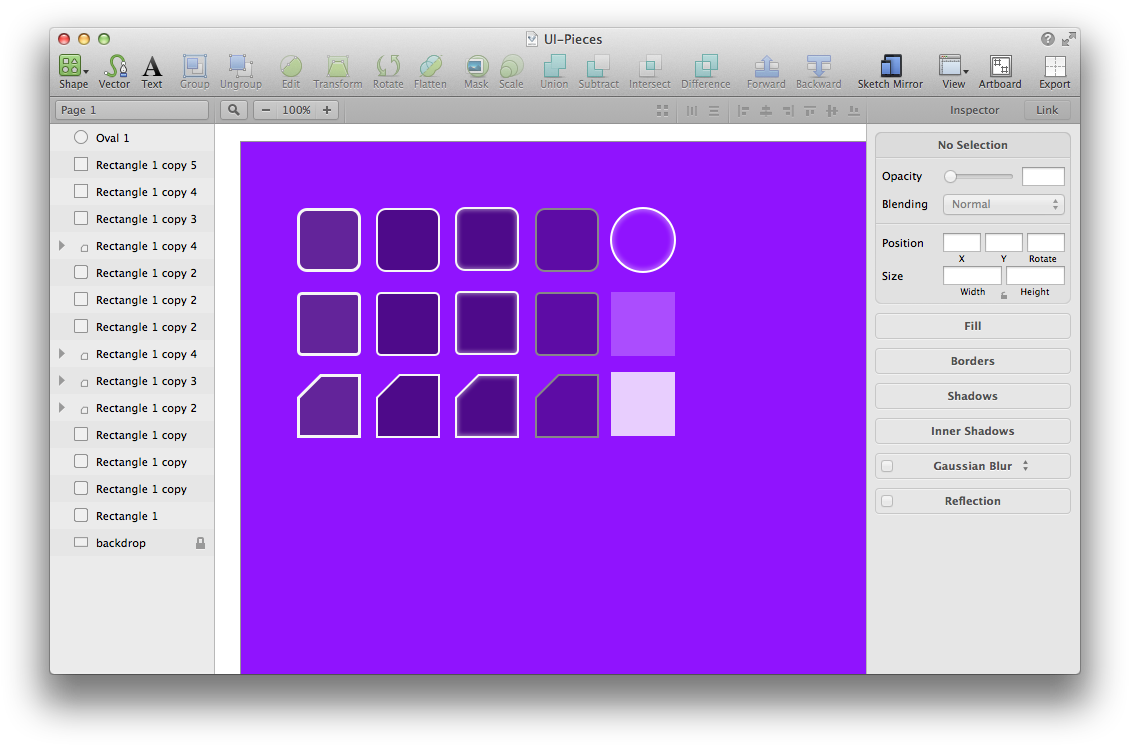Select the Text tool

pos(152,66)
